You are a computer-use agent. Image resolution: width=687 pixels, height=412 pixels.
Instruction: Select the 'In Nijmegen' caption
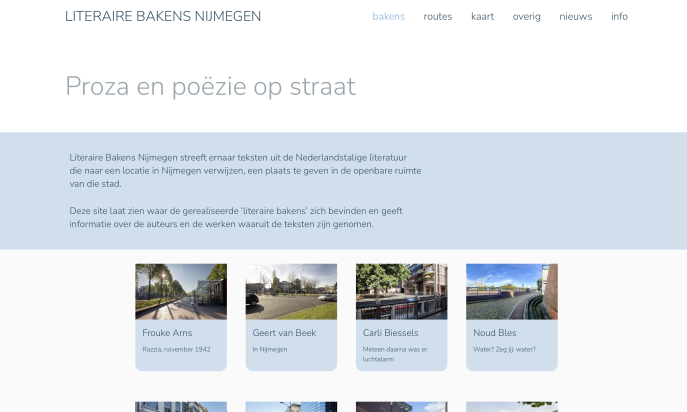click(270, 349)
